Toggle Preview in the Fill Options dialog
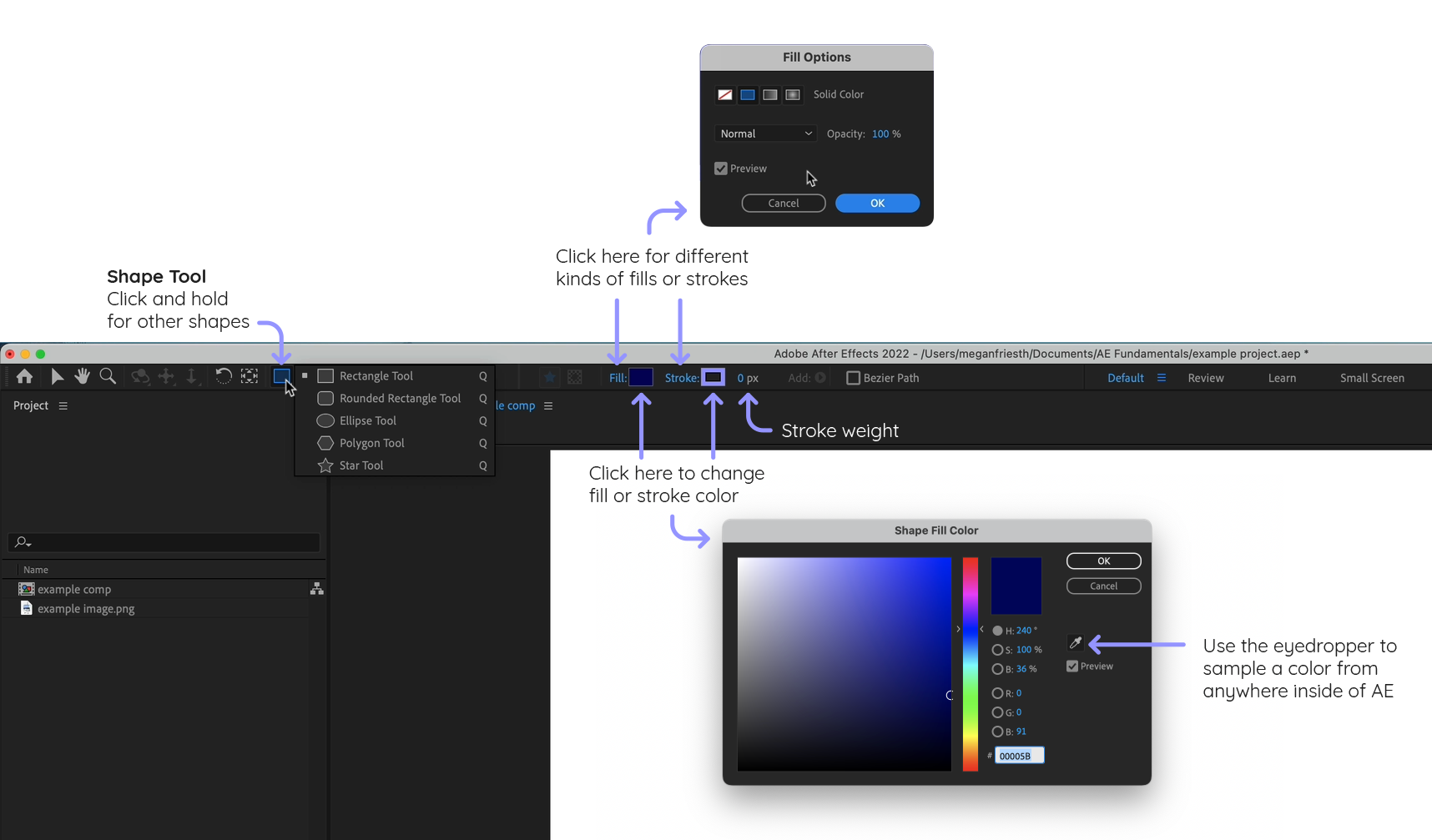 point(720,168)
